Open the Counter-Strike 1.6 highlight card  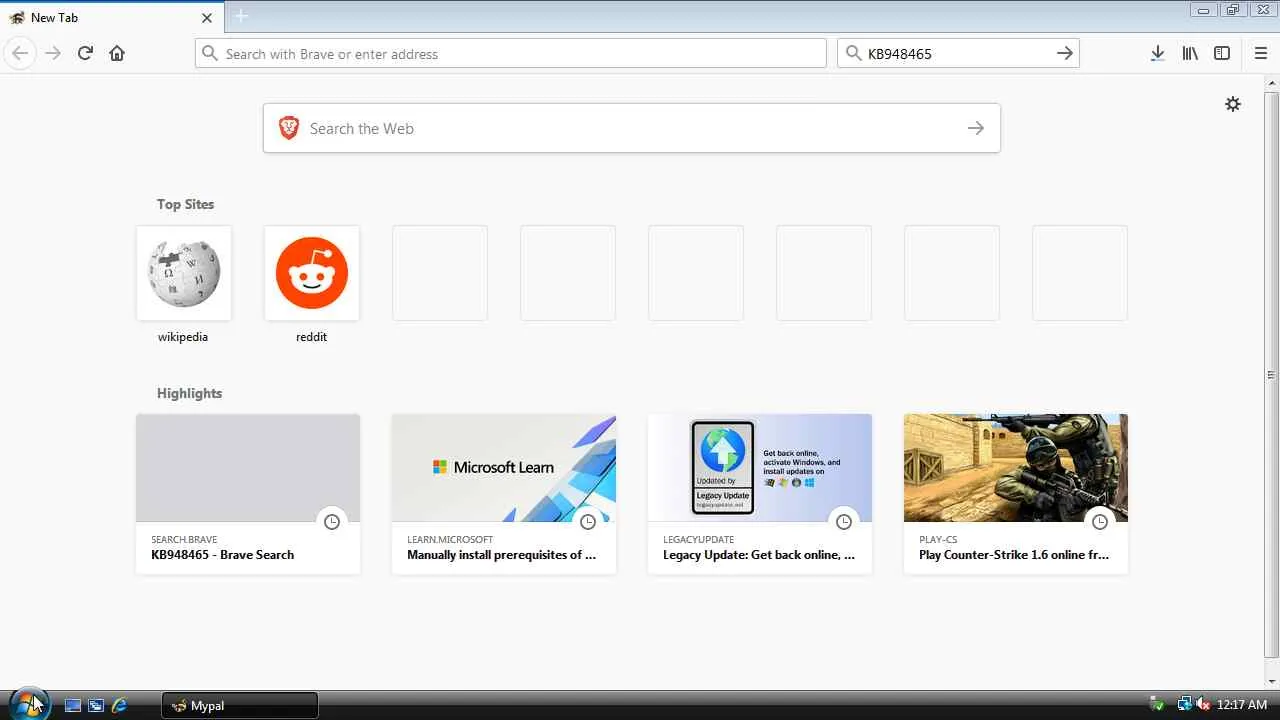tap(1016, 494)
